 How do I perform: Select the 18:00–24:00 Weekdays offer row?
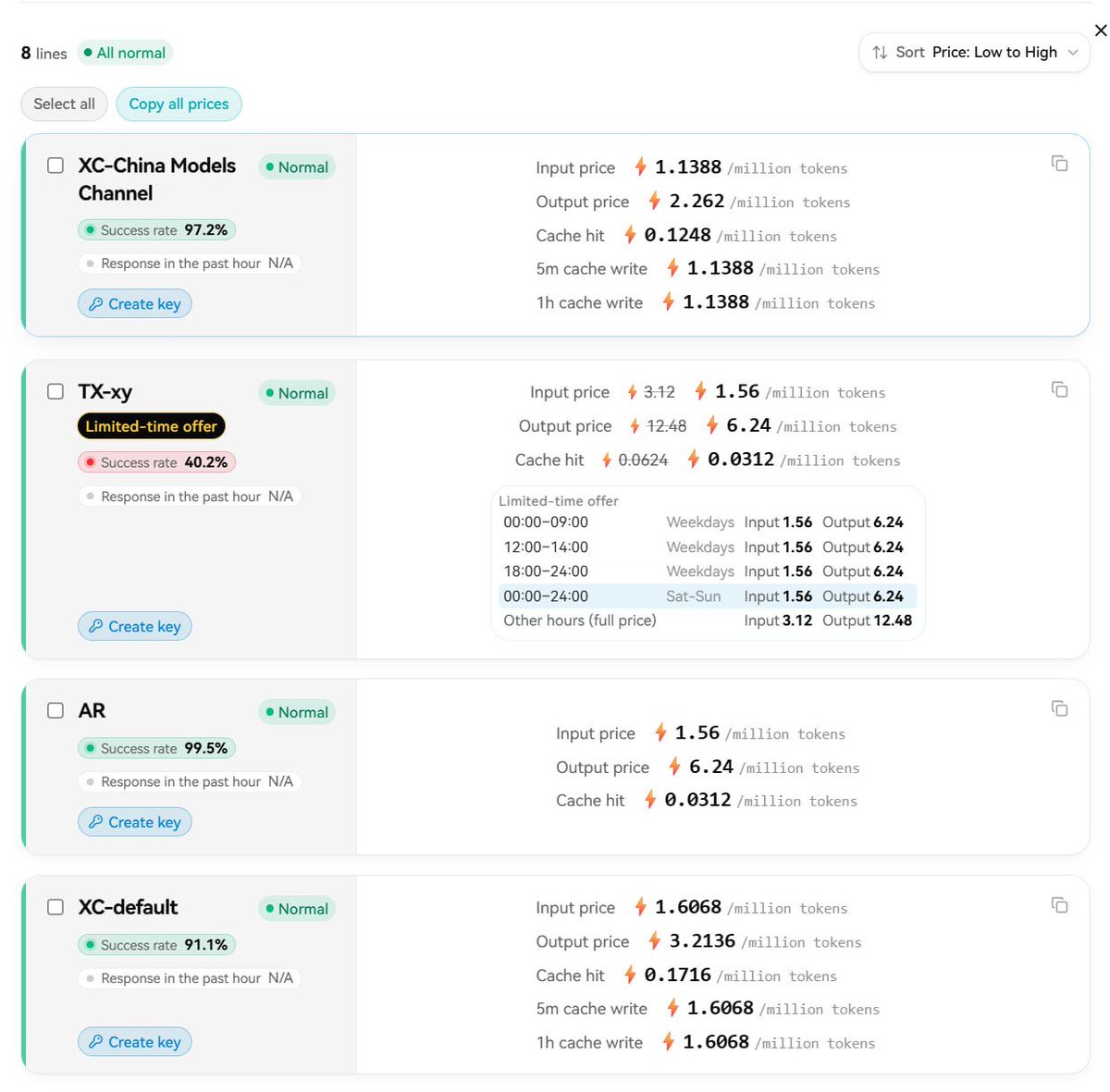(708, 571)
